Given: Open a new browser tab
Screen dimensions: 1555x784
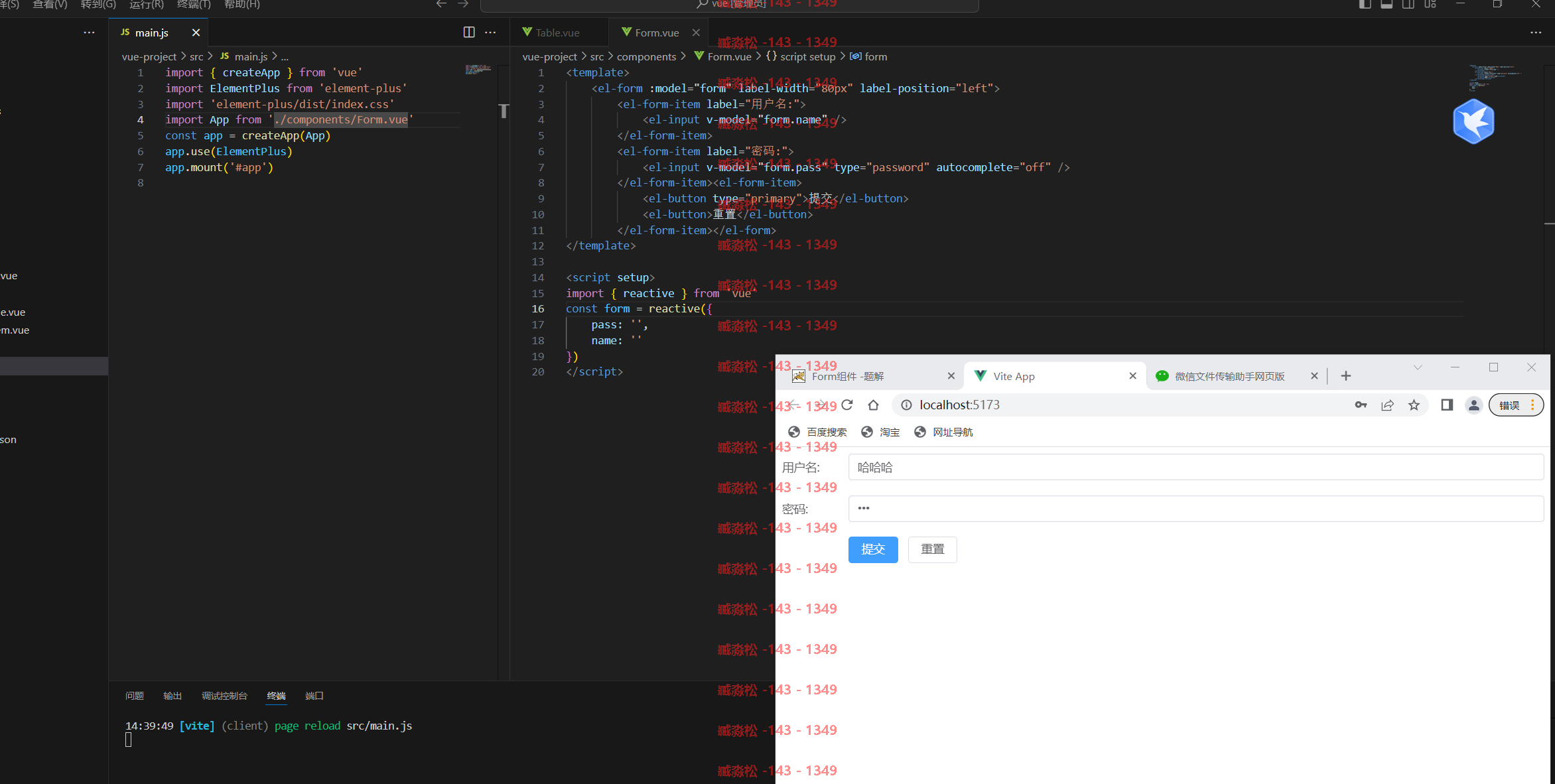Looking at the screenshot, I should (1346, 376).
